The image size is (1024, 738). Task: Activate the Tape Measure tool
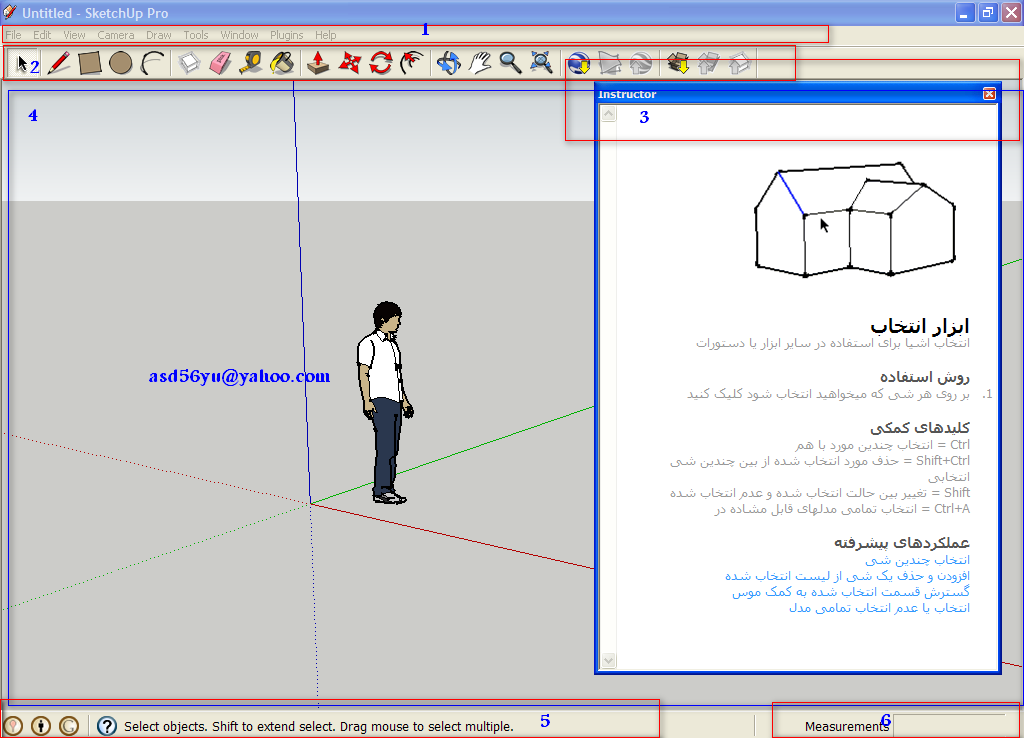(x=251, y=63)
